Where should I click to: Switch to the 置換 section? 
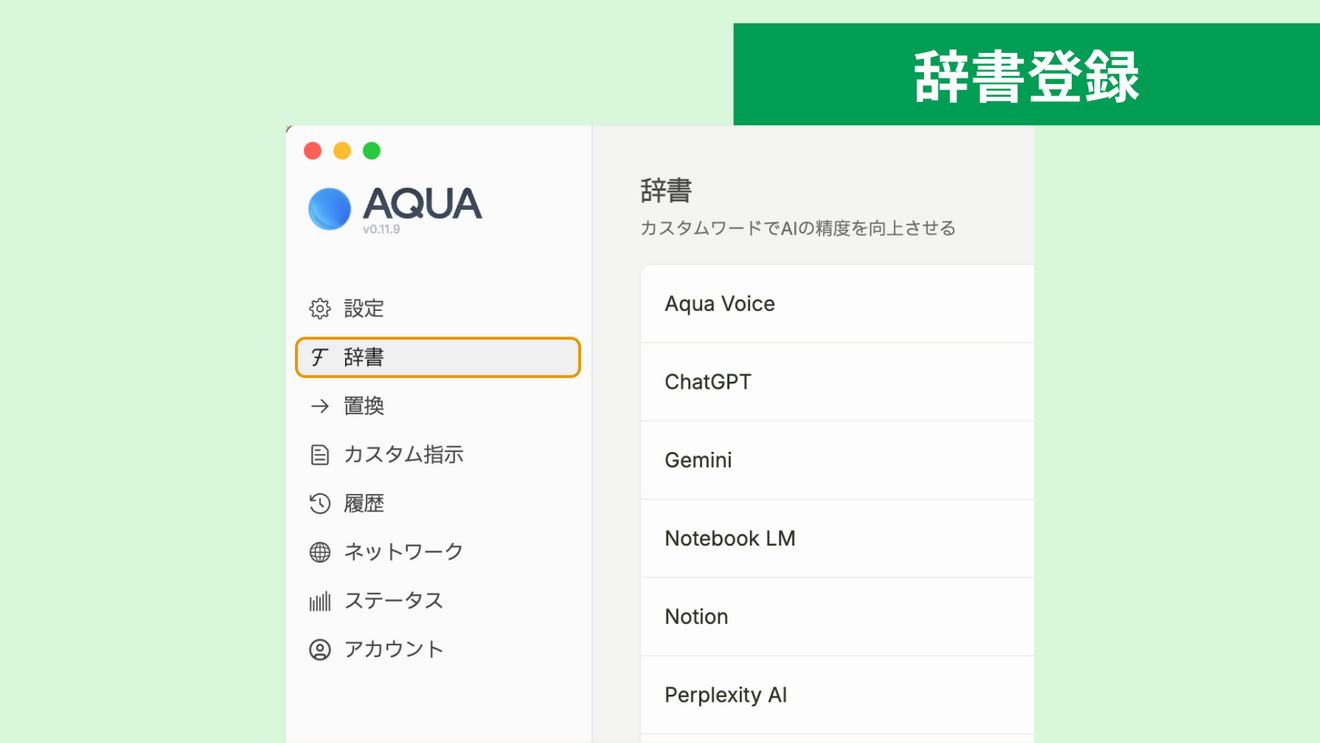coord(364,406)
